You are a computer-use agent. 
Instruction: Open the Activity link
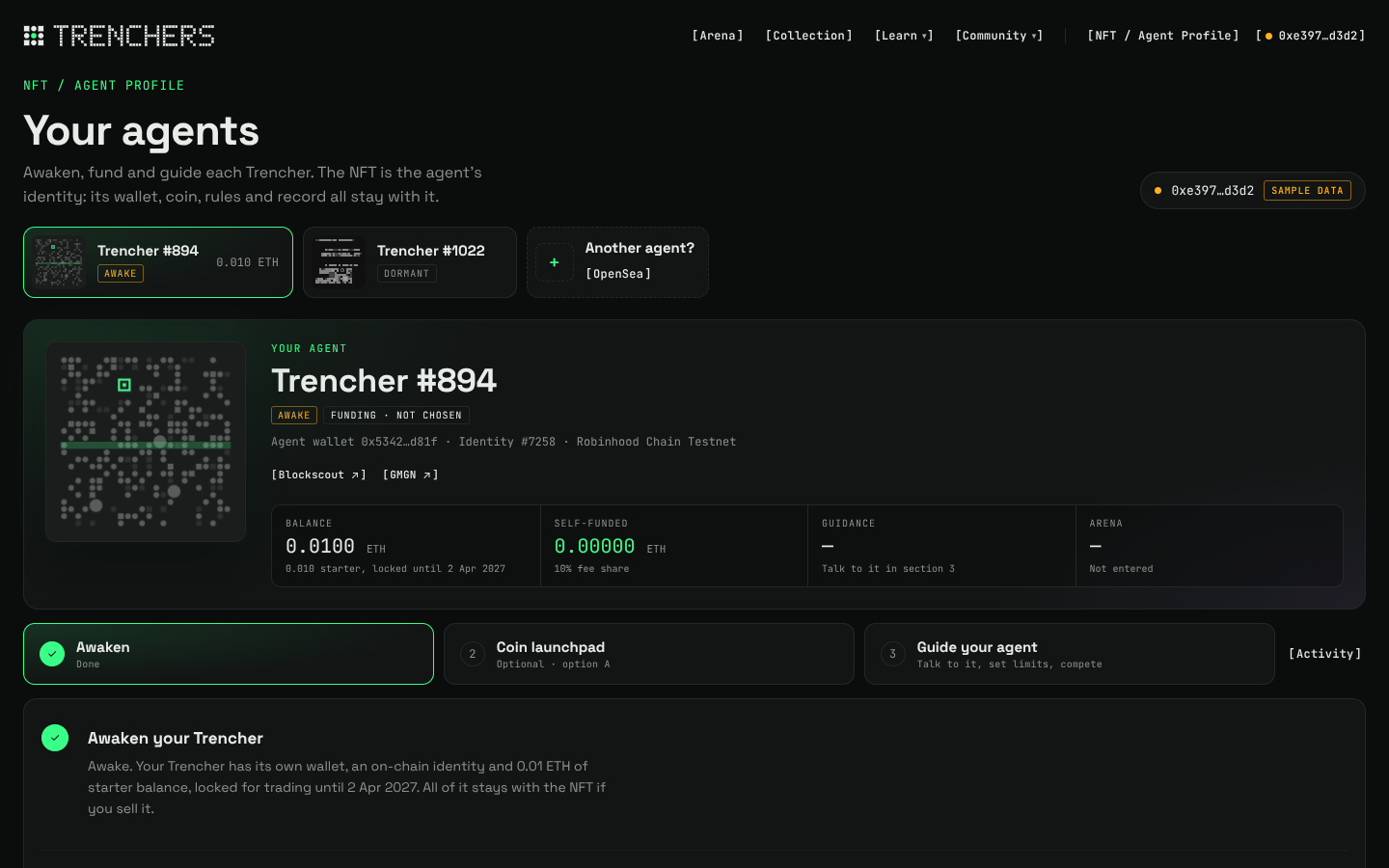pyautogui.click(x=1325, y=654)
